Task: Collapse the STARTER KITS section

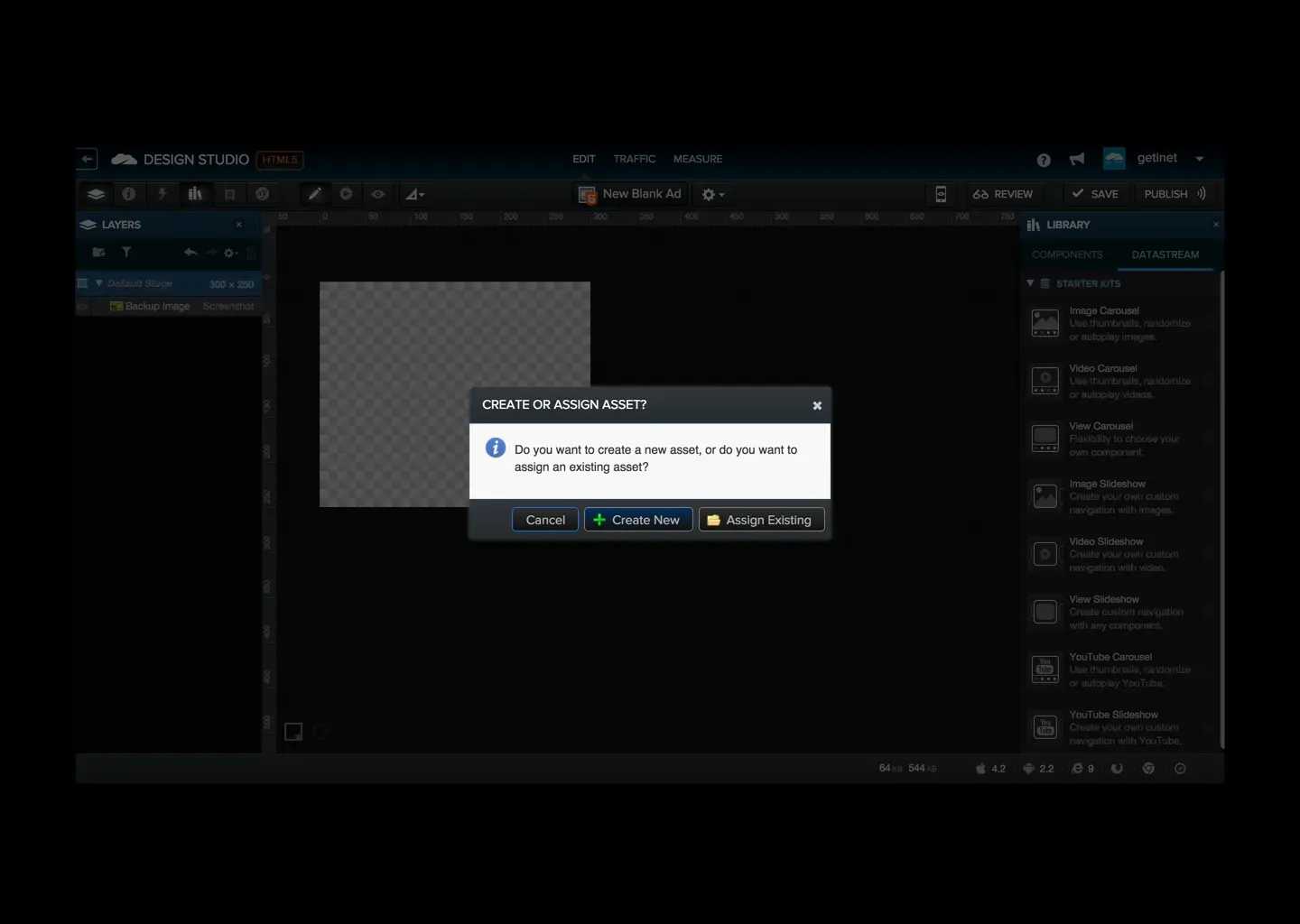Action: (x=1030, y=283)
